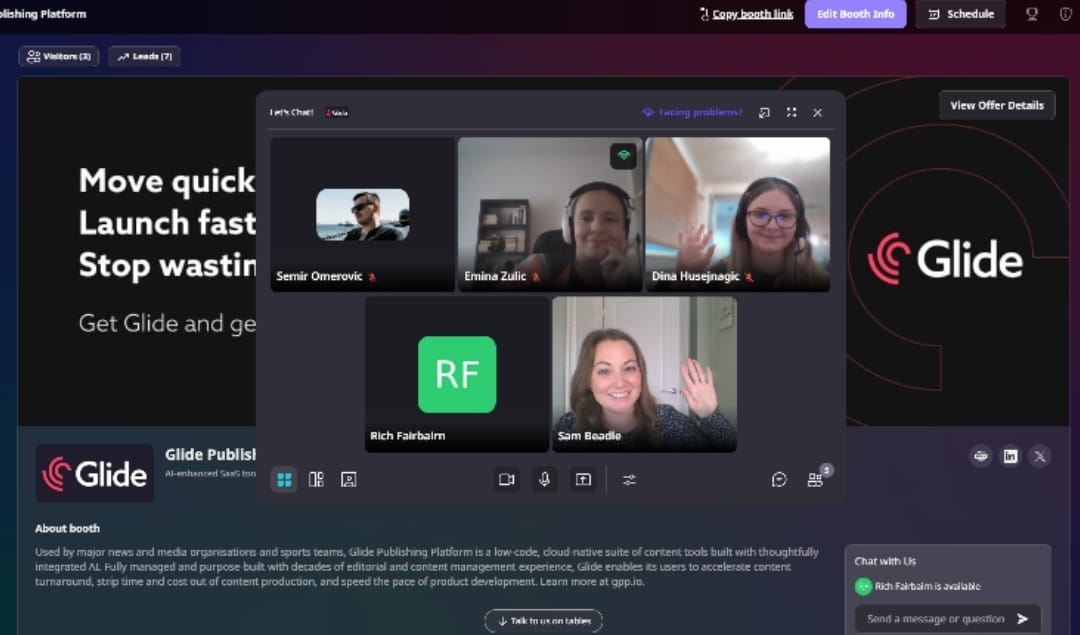Click muted mic icon beside Semir Omerovic
Image resolution: width=1080 pixels, height=635 pixels.
pos(372,277)
